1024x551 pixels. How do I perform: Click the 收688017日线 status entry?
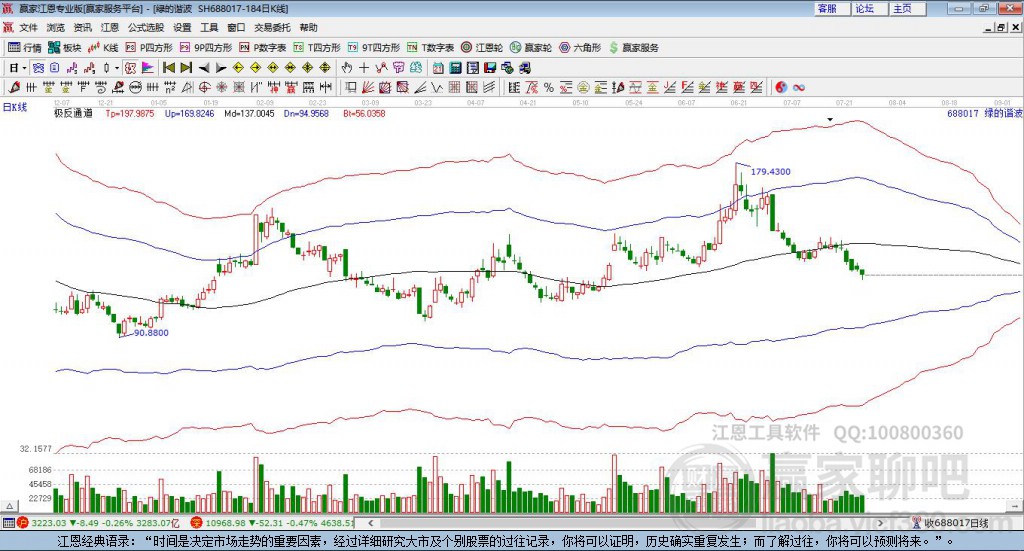coord(951,523)
